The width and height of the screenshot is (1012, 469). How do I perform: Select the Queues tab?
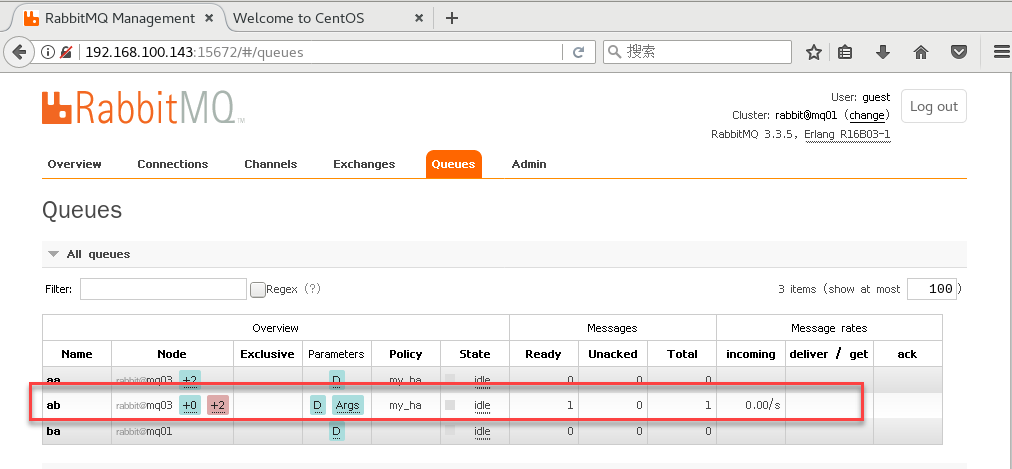click(453, 164)
